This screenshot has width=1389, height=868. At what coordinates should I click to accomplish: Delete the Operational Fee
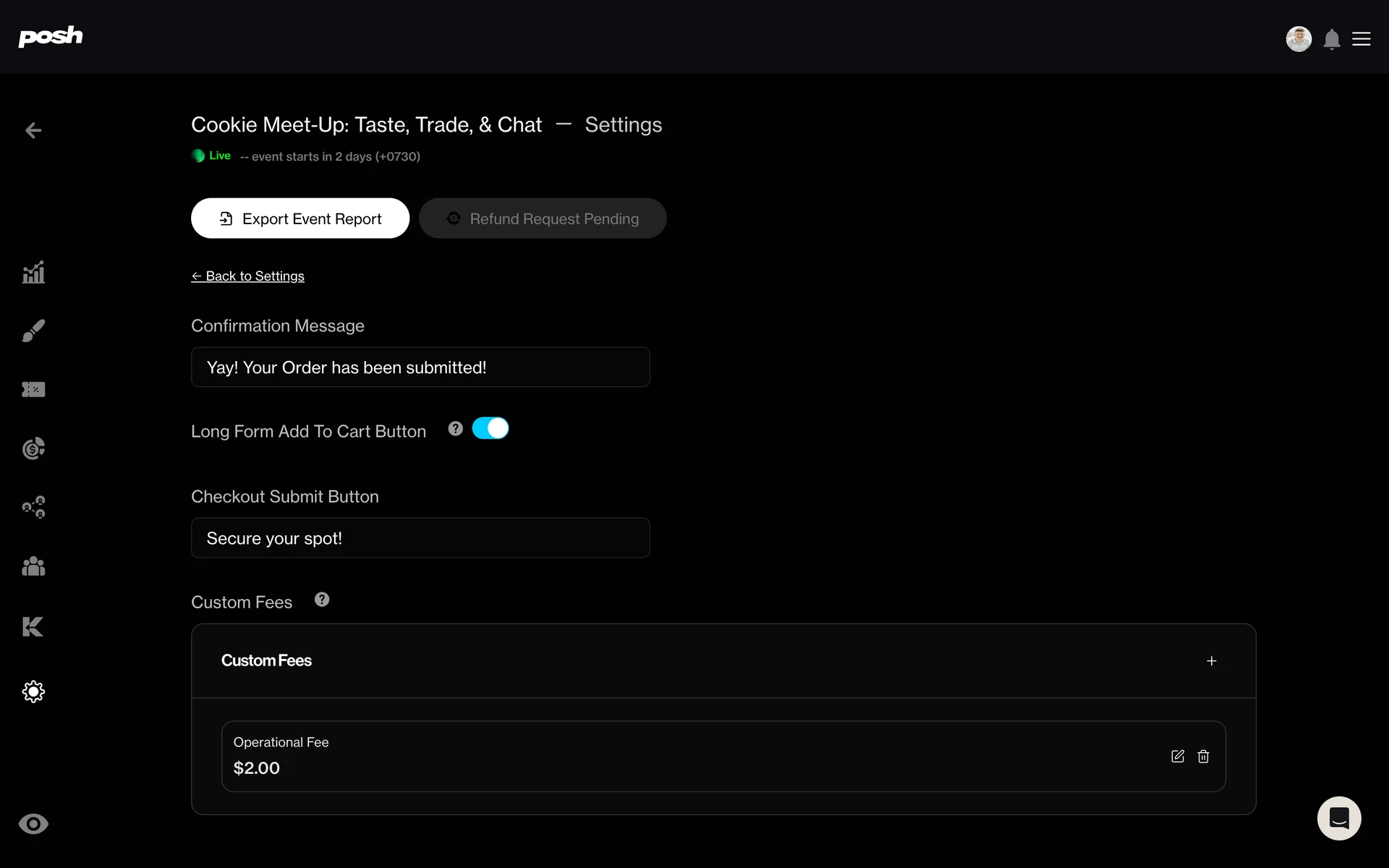click(x=1203, y=757)
